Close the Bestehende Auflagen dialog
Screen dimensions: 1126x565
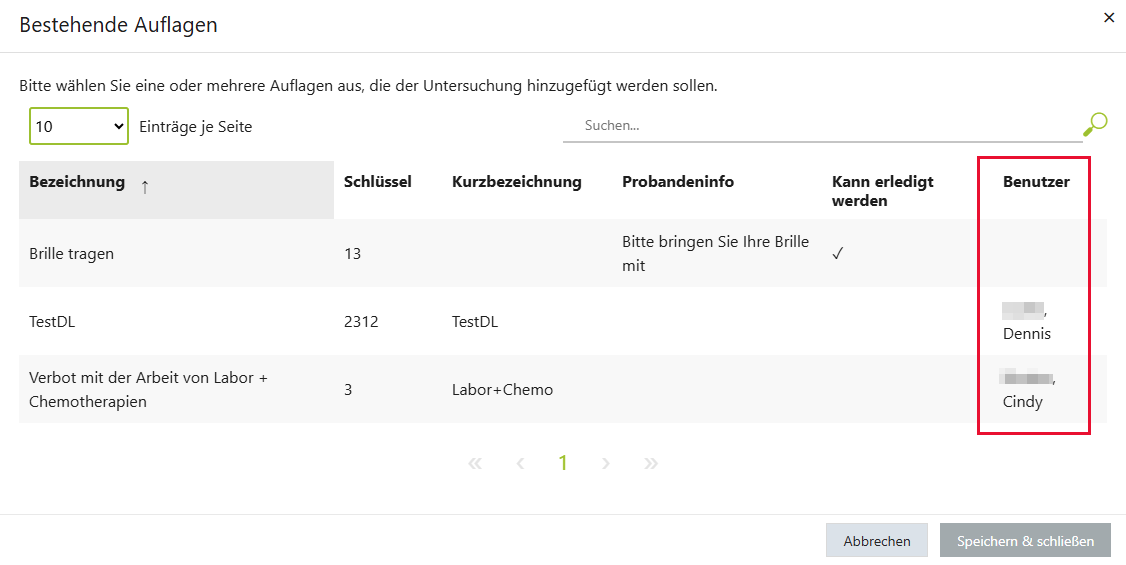[1109, 19]
